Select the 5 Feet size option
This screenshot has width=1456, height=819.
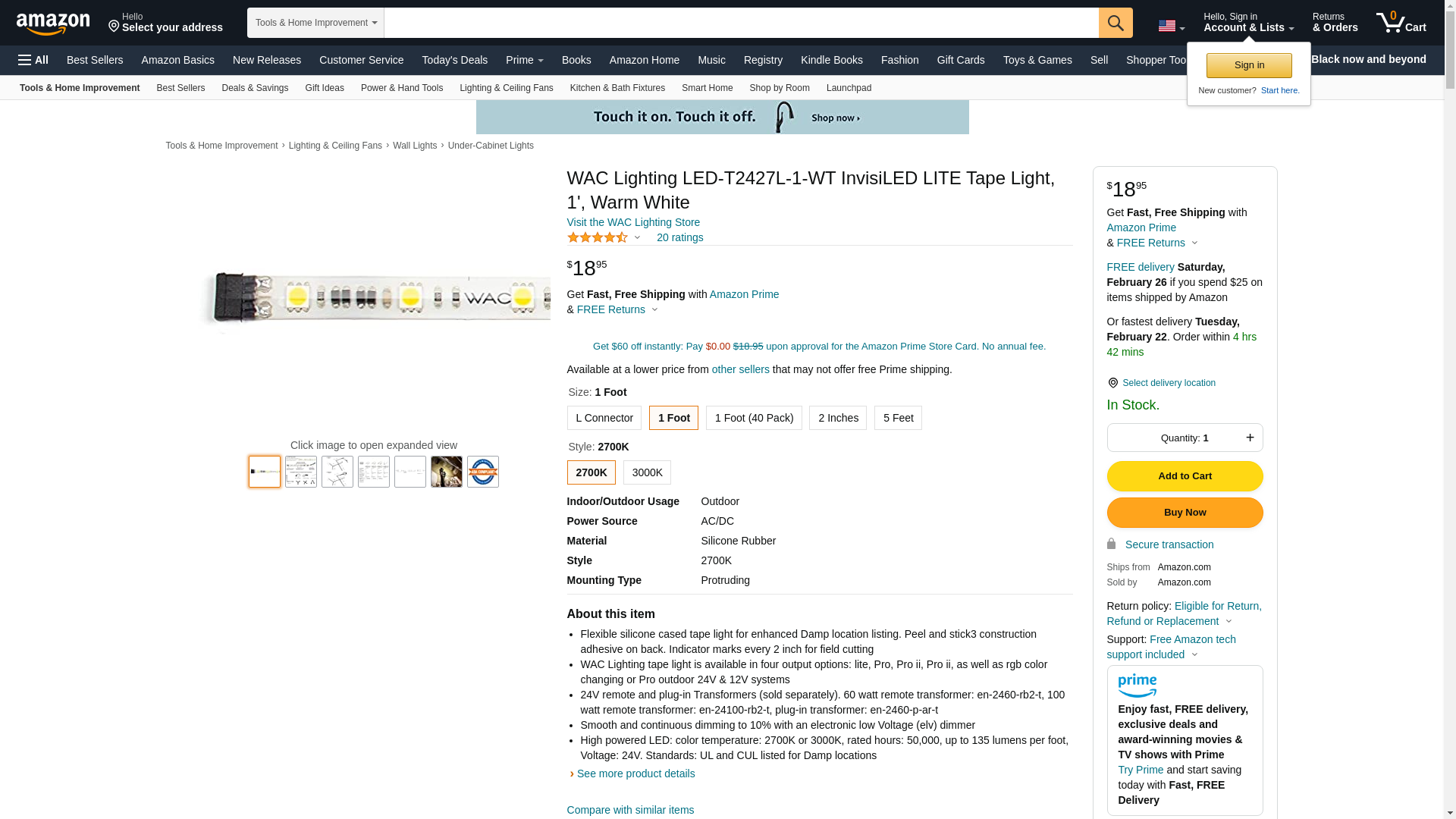click(x=897, y=418)
